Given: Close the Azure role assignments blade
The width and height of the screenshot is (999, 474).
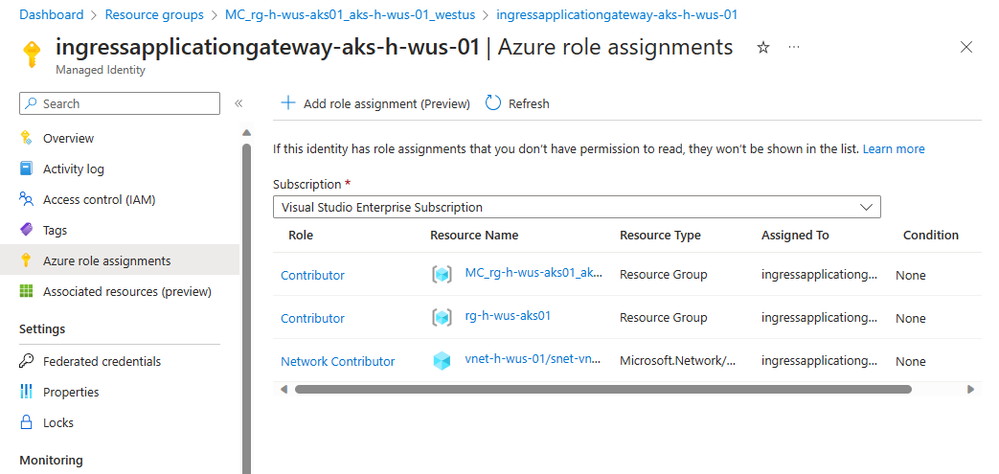Looking at the screenshot, I should (966, 47).
